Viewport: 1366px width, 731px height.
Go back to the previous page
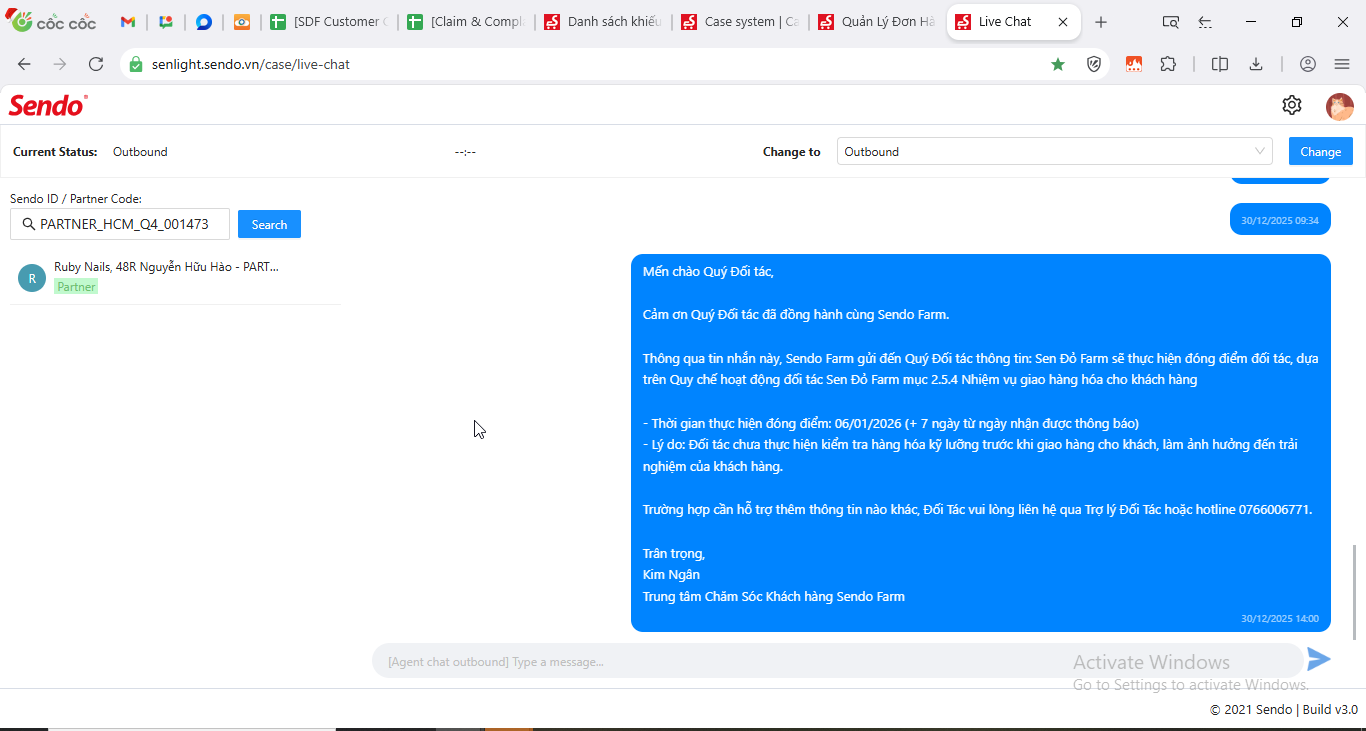[24, 64]
